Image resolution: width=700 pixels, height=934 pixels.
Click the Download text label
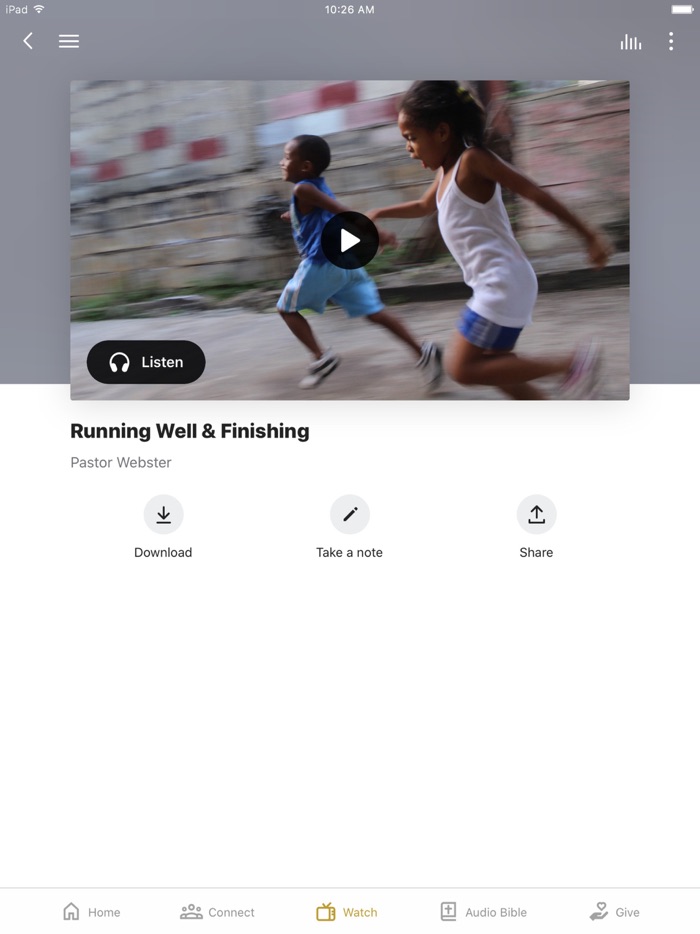[x=163, y=553]
